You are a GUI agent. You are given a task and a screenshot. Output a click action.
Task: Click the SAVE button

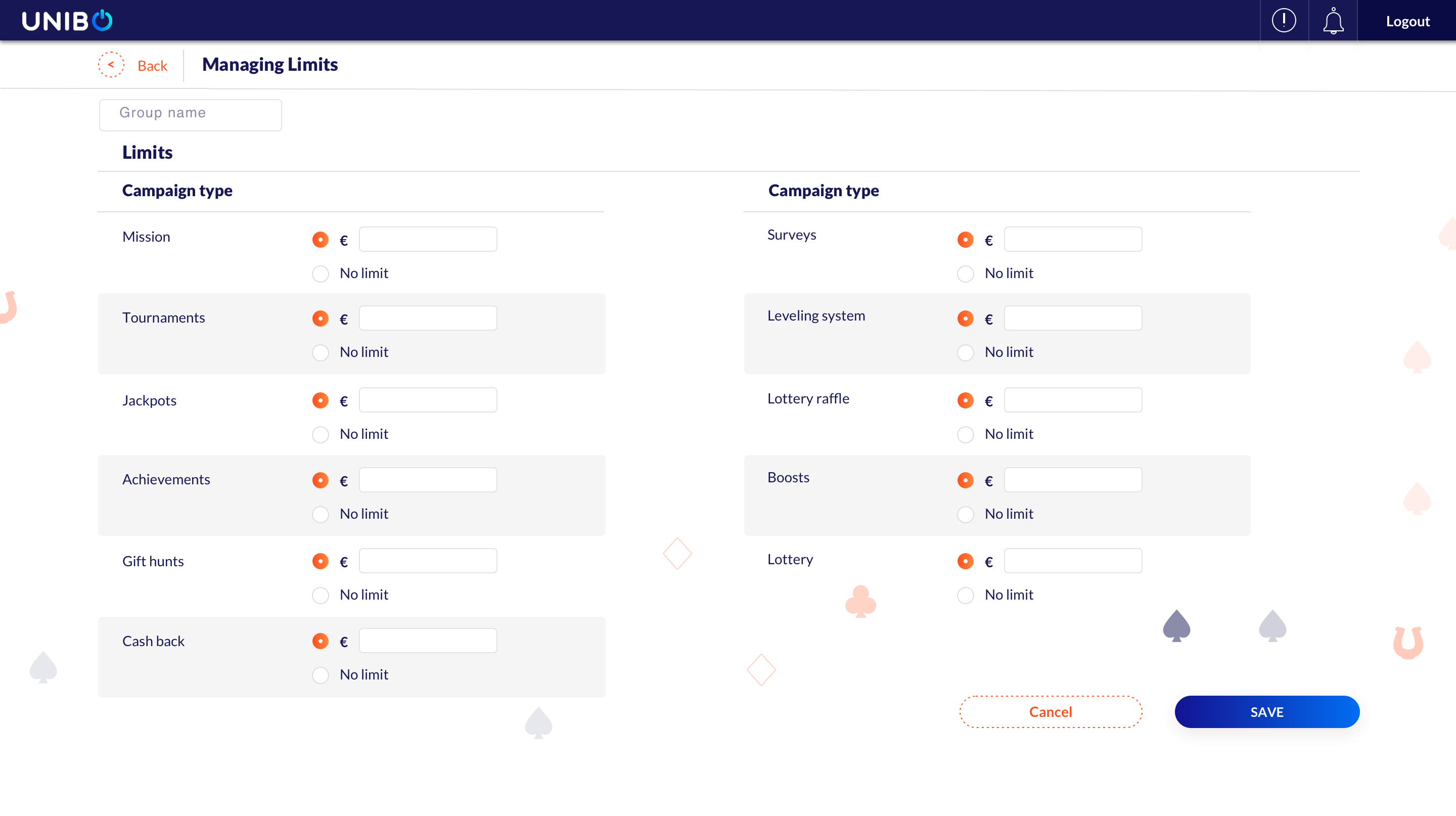point(1266,712)
